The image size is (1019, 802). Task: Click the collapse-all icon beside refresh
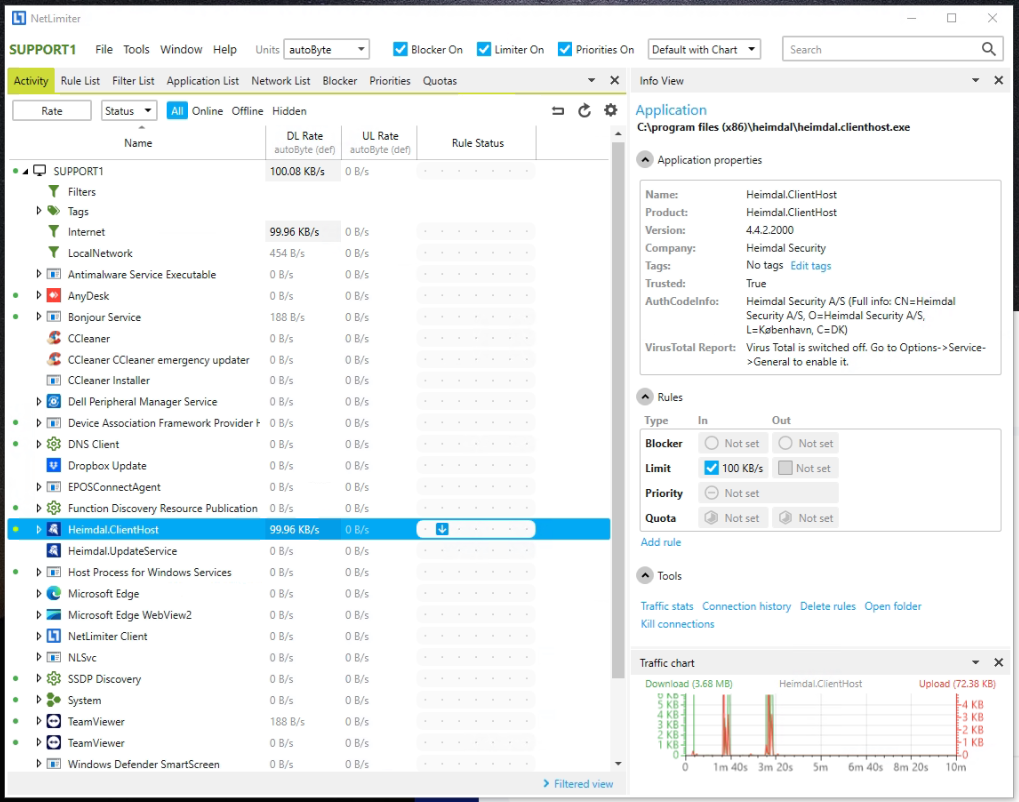[558, 111]
